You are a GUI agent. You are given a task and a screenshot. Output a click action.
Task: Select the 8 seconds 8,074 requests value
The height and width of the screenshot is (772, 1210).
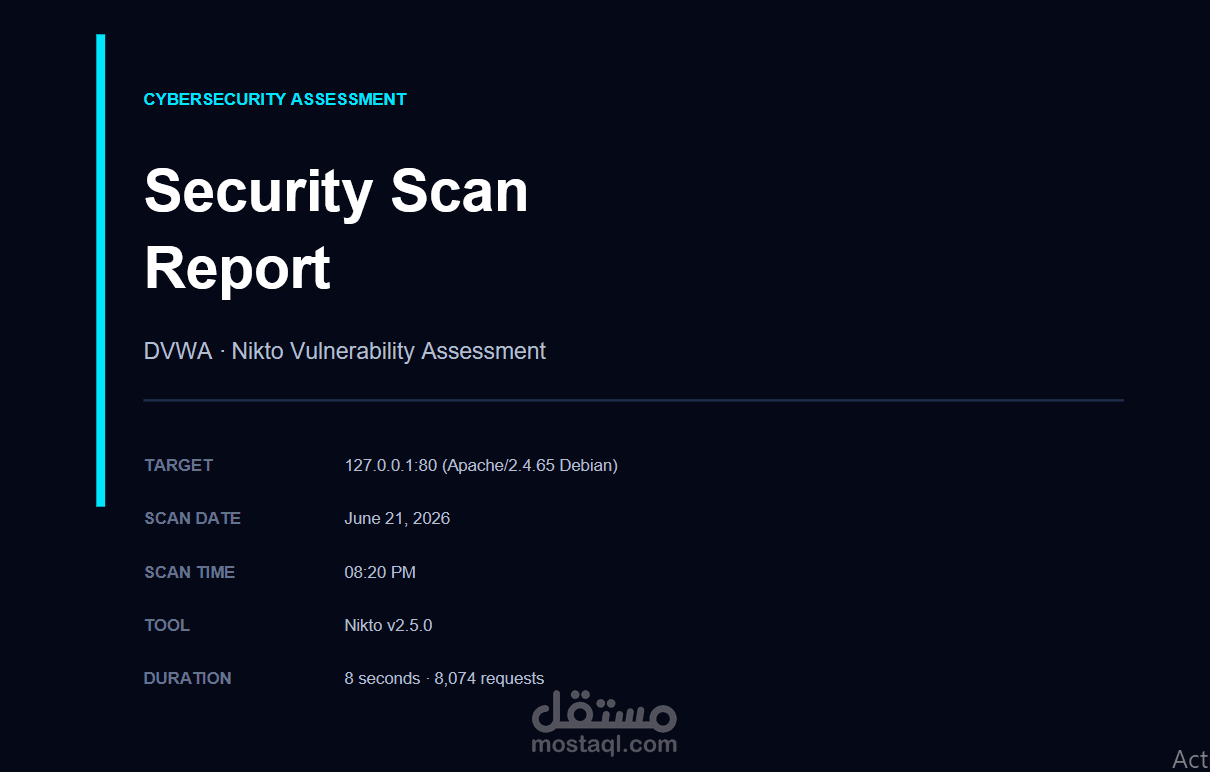pos(444,678)
